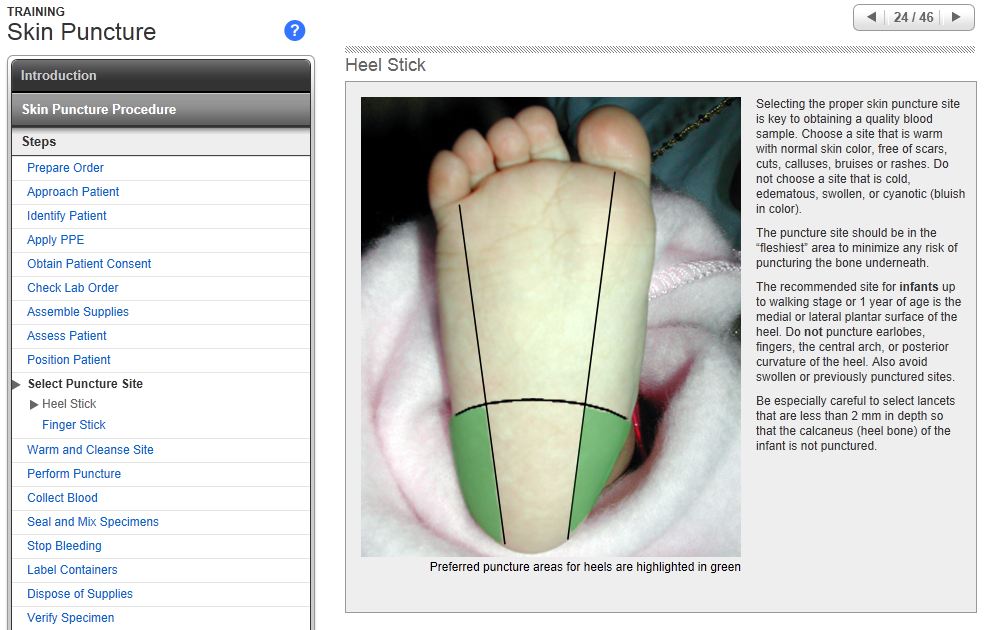1004x630 pixels.
Task: Jump to Assemble Supplies step
Action: coord(78,312)
